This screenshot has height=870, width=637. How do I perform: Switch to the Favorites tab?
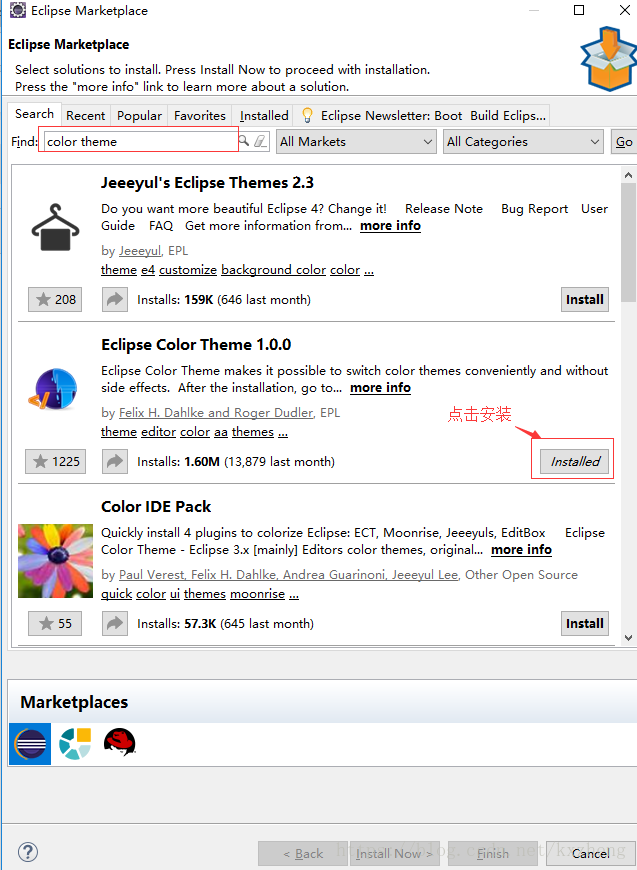[200, 115]
